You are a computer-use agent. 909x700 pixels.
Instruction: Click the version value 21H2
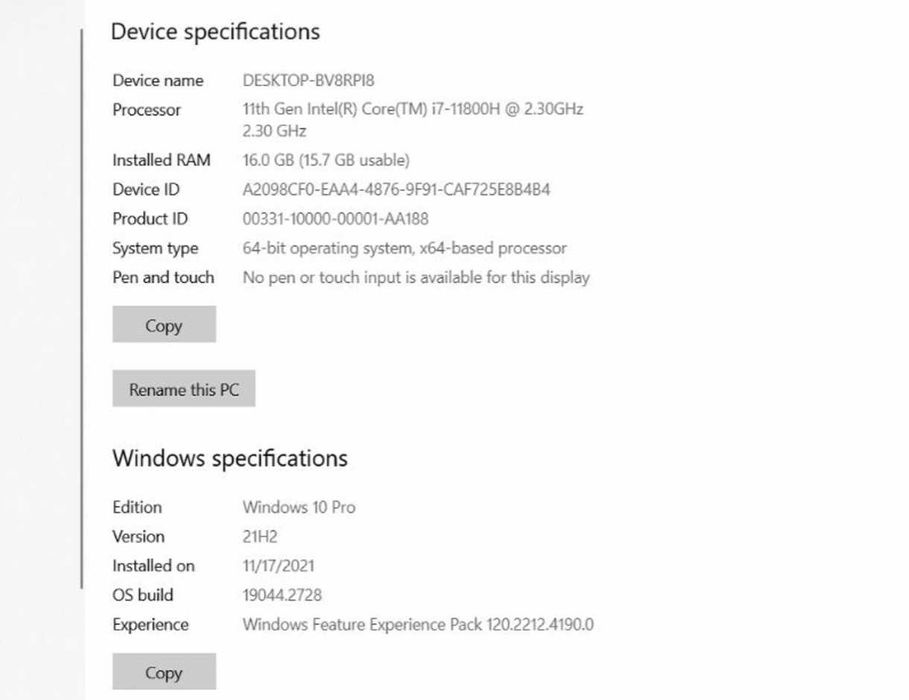(260, 536)
